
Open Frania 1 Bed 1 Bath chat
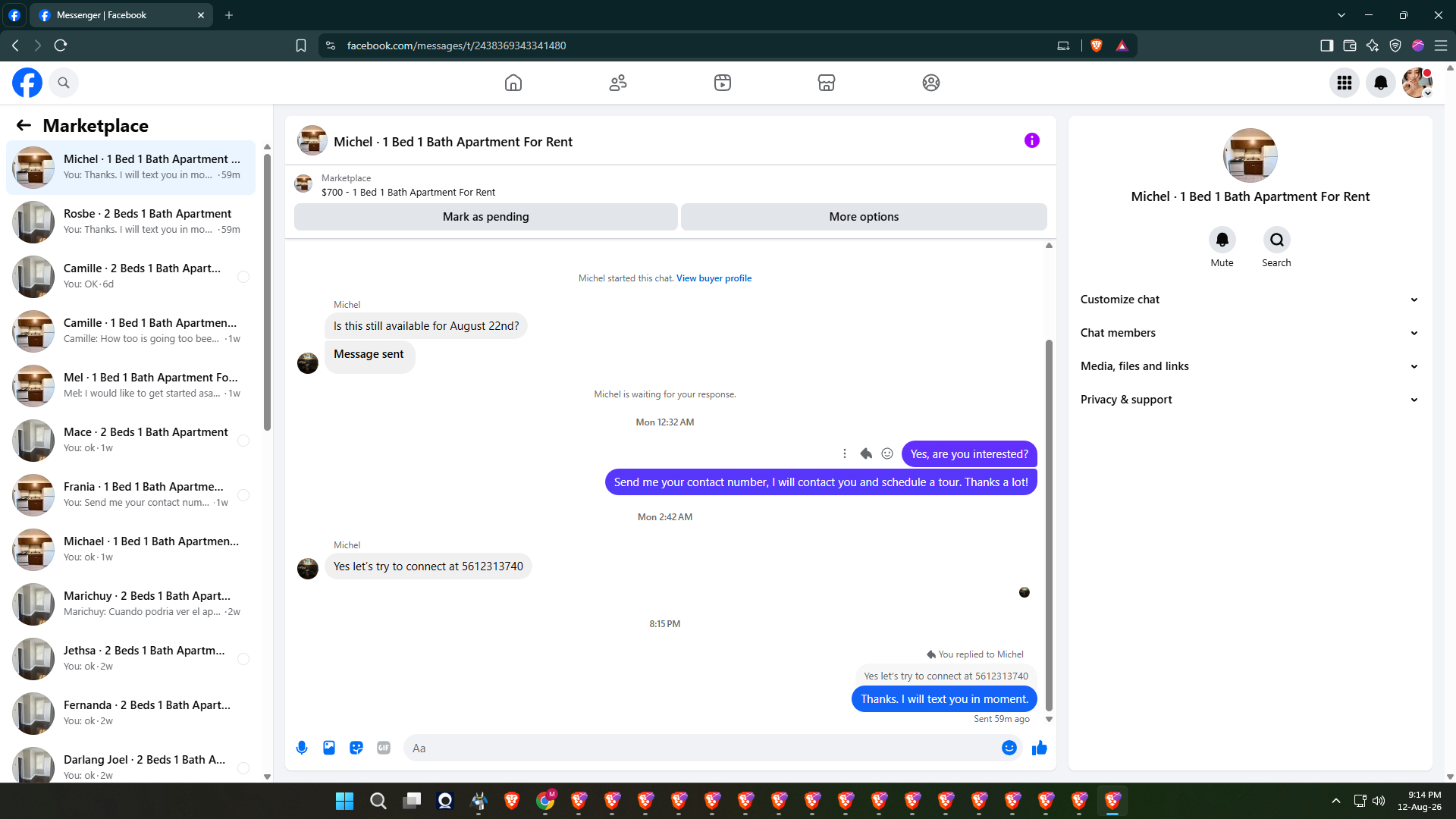click(x=131, y=494)
